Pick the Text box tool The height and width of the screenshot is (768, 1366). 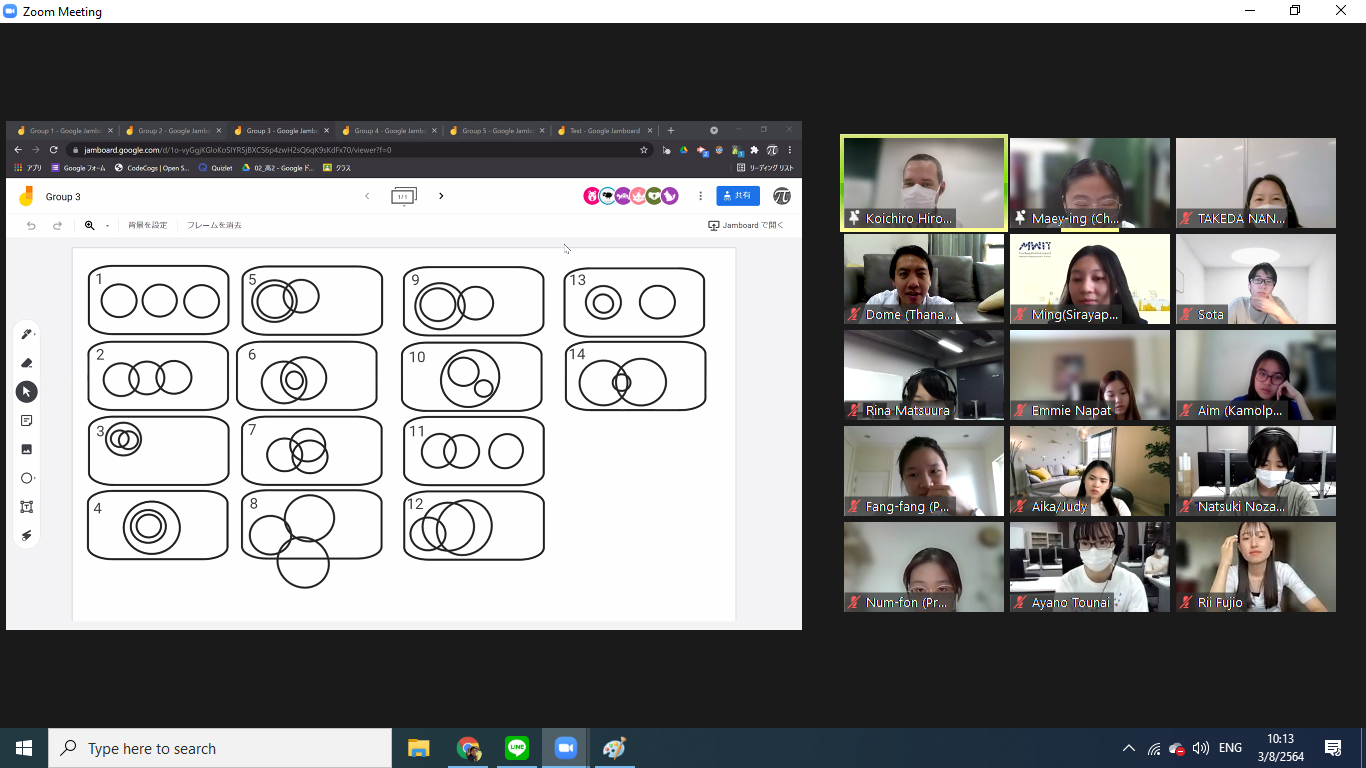[x=27, y=507]
